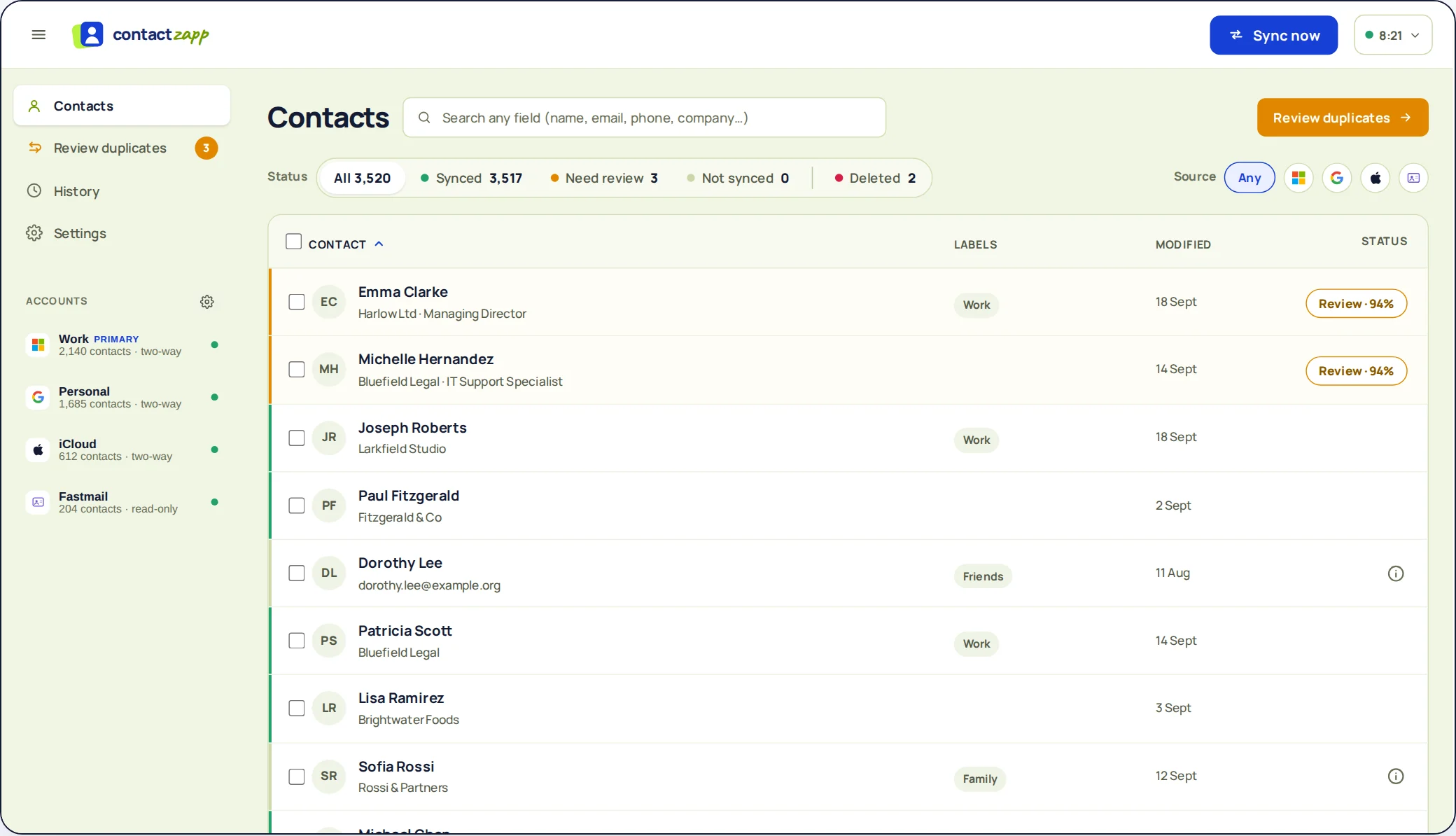
Task: Check the Michelle Hernandez row checkbox
Action: click(297, 369)
